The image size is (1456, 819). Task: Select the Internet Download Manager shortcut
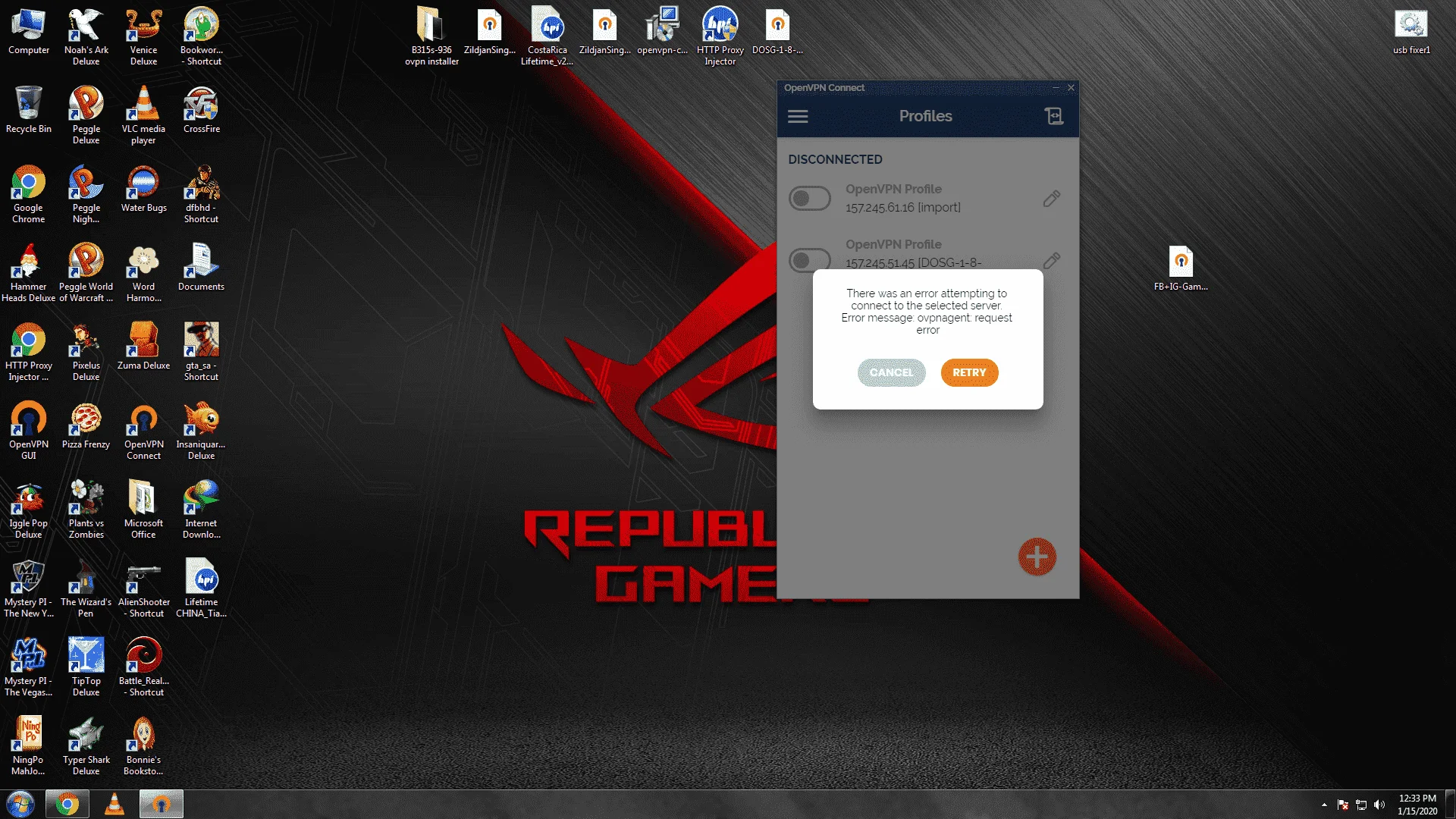tap(201, 510)
